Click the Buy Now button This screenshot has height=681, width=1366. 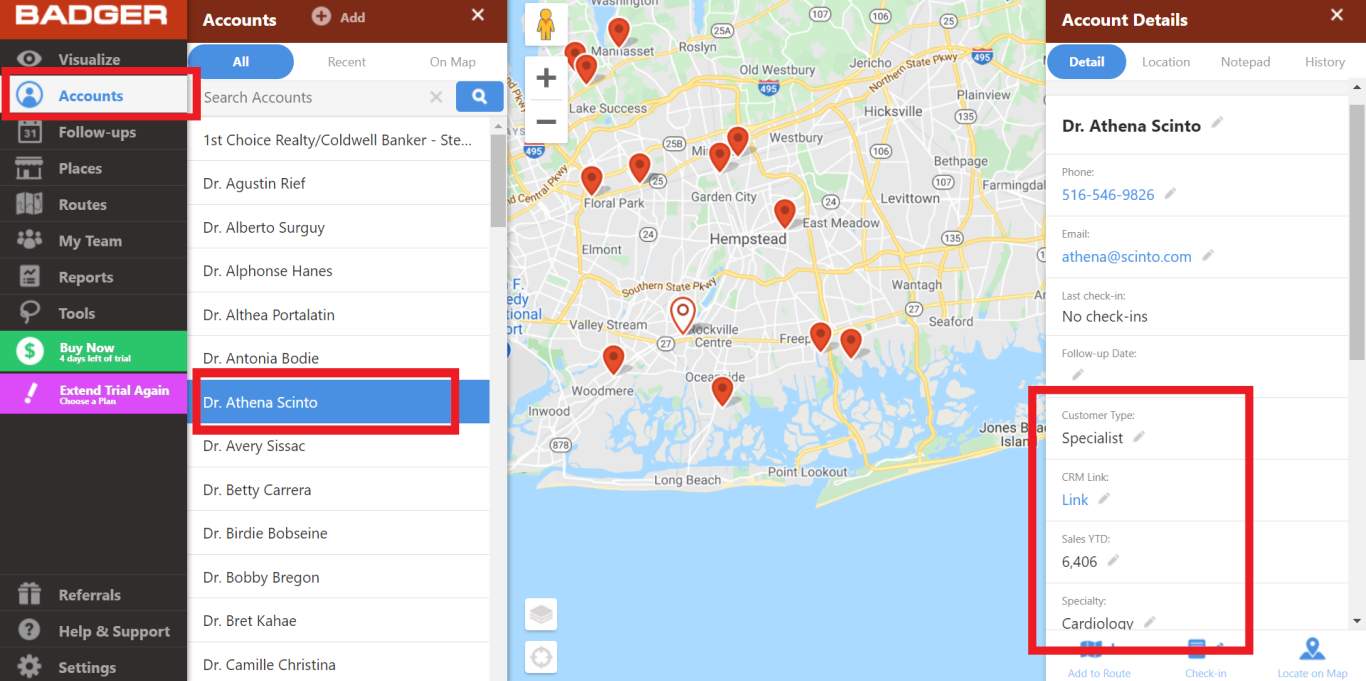(x=94, y=351)
